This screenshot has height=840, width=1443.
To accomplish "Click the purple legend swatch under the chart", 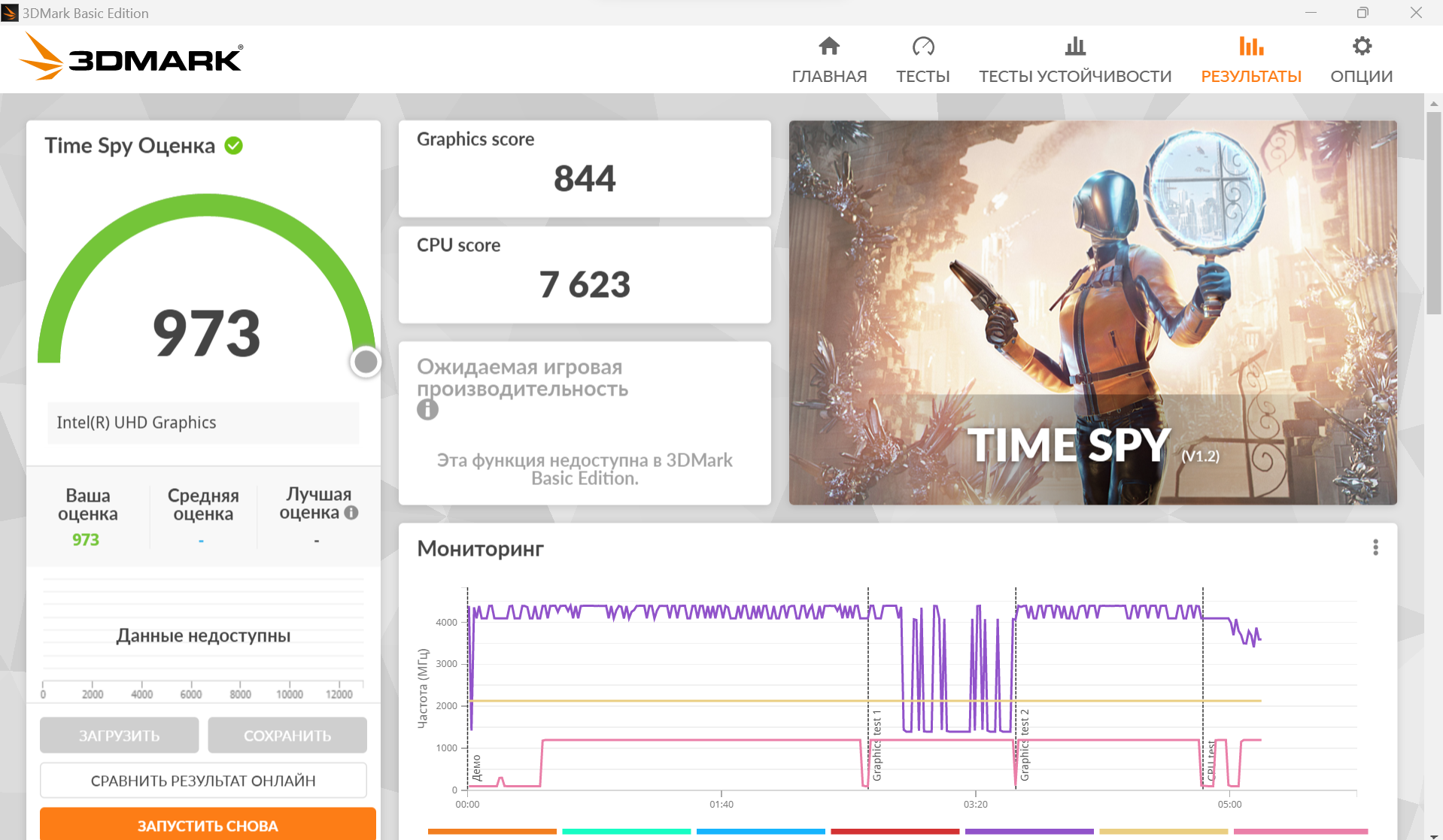I will tap(1029, 831).
